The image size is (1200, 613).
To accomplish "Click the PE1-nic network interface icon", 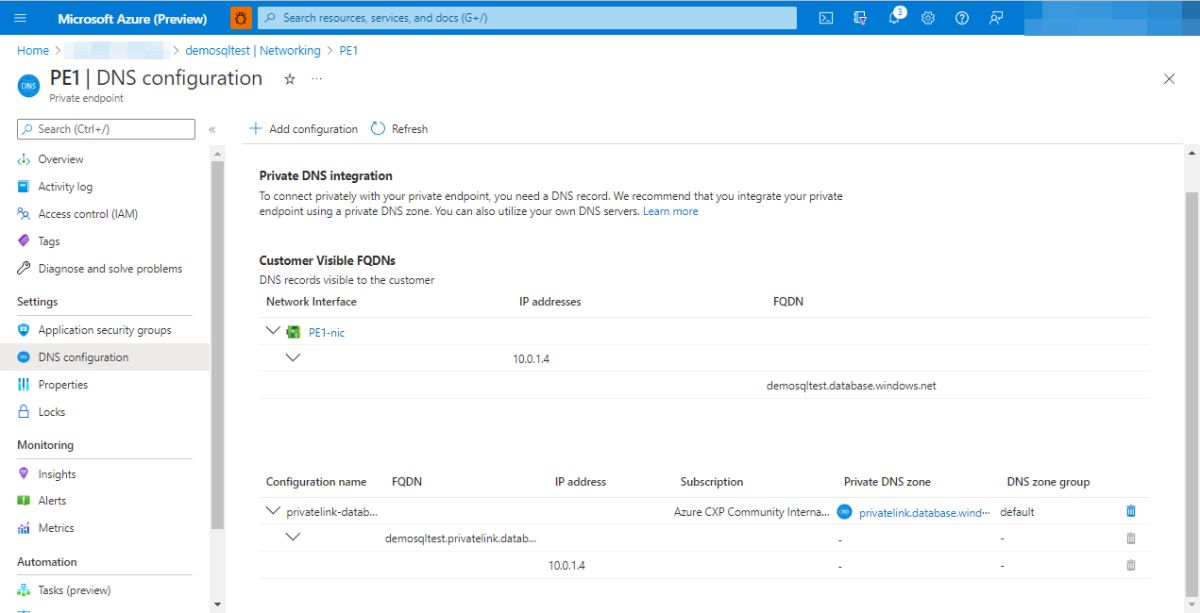I will (294, 332).
